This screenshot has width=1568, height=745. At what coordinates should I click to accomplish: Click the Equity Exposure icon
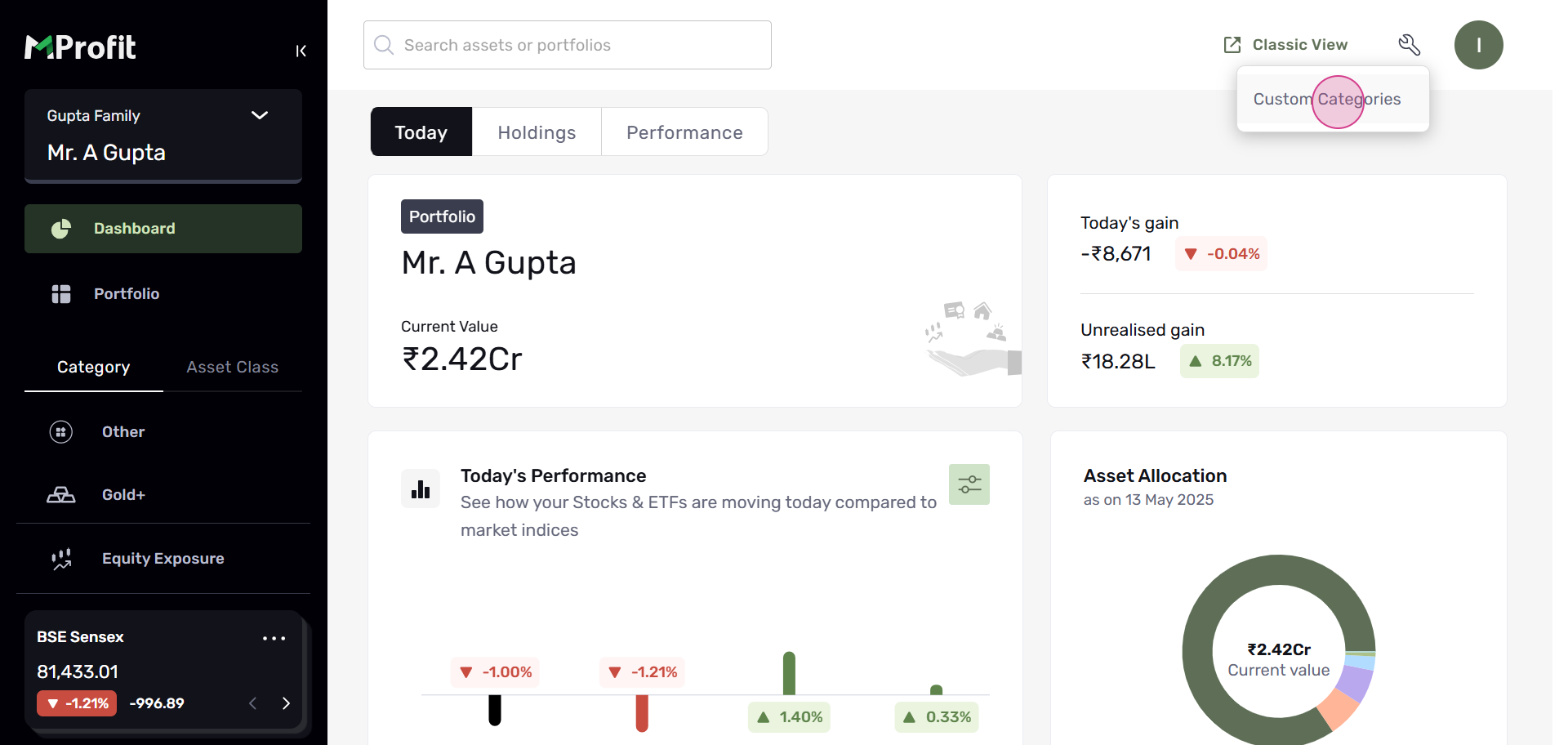coord(61,559)
